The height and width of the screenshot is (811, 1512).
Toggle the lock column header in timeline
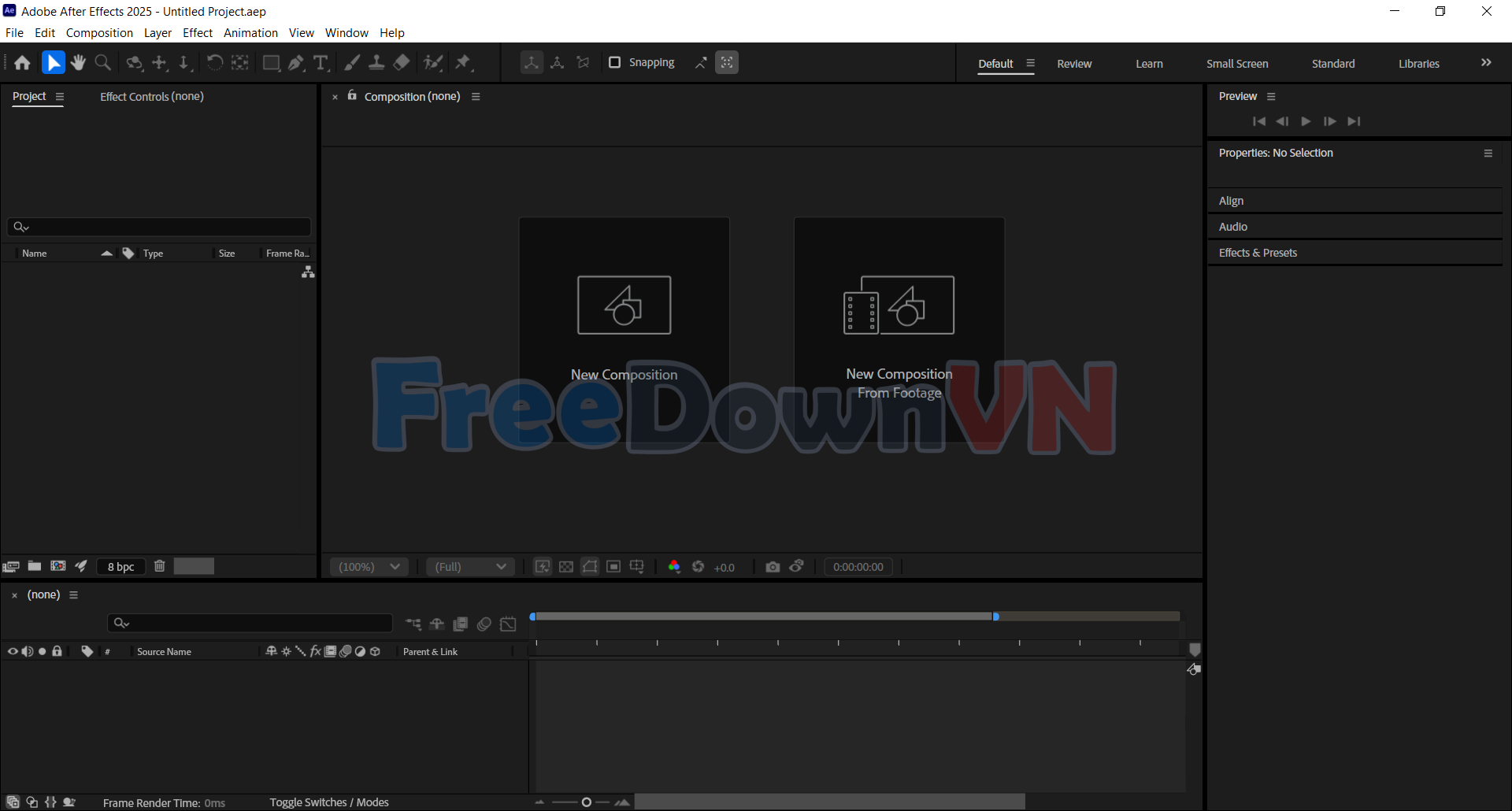(57, 651)
